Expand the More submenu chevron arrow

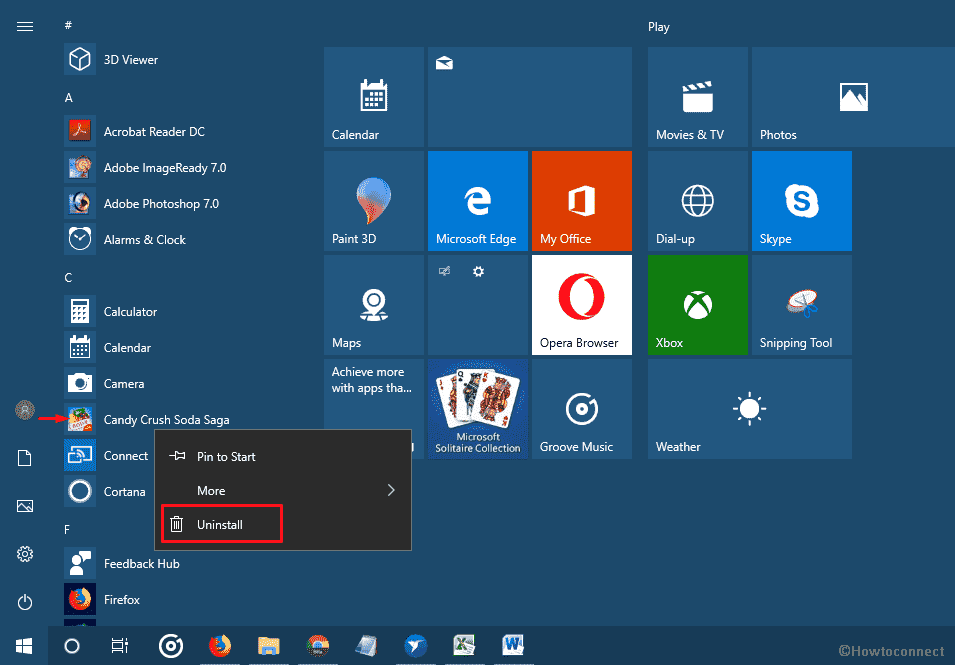(391, 490)
